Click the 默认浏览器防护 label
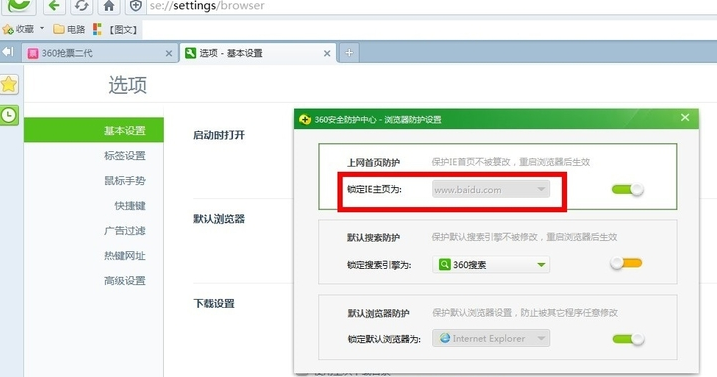This screenshot has width=717, height=377. [378, 313]
